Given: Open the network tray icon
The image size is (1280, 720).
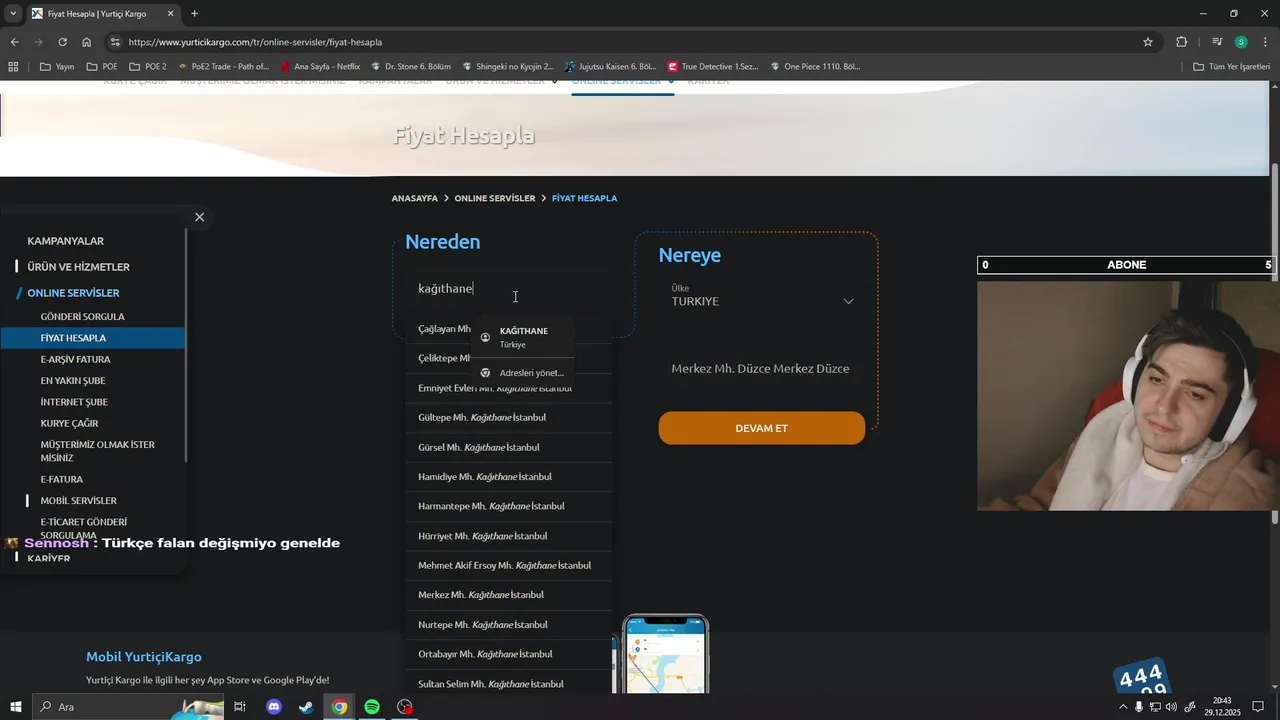Looking at the screenshot, I should point(1155,707).
